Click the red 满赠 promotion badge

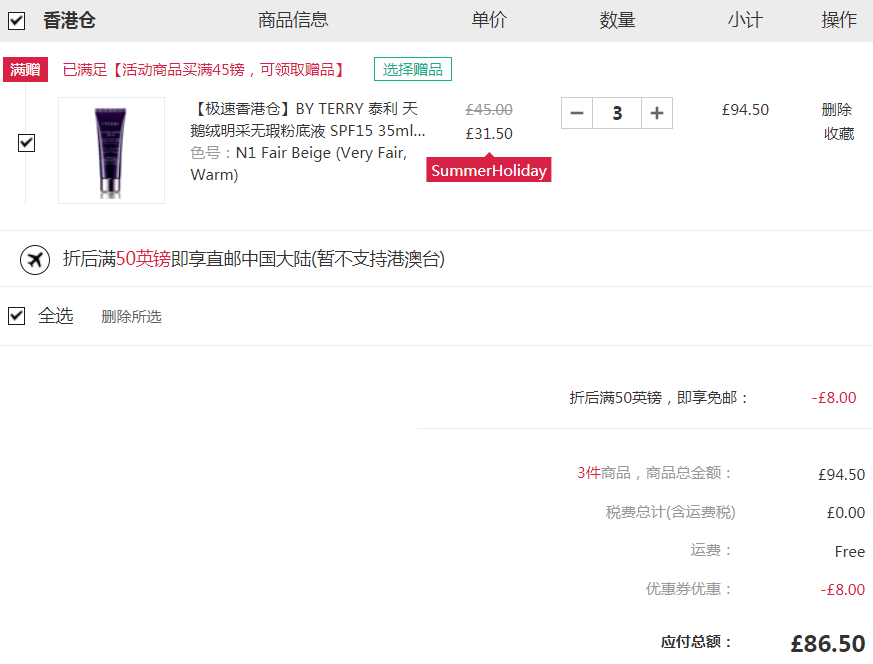coord(26,70)
